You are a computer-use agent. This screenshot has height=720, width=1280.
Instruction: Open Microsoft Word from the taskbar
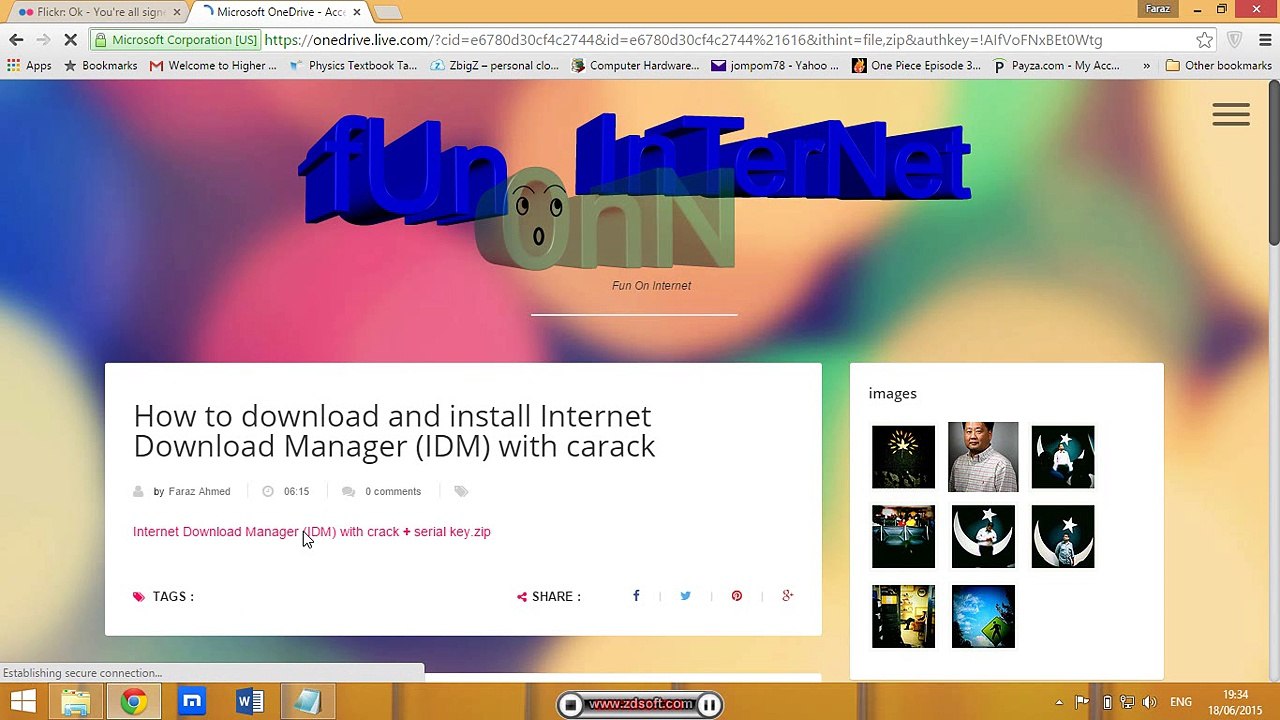coord(249,702)
